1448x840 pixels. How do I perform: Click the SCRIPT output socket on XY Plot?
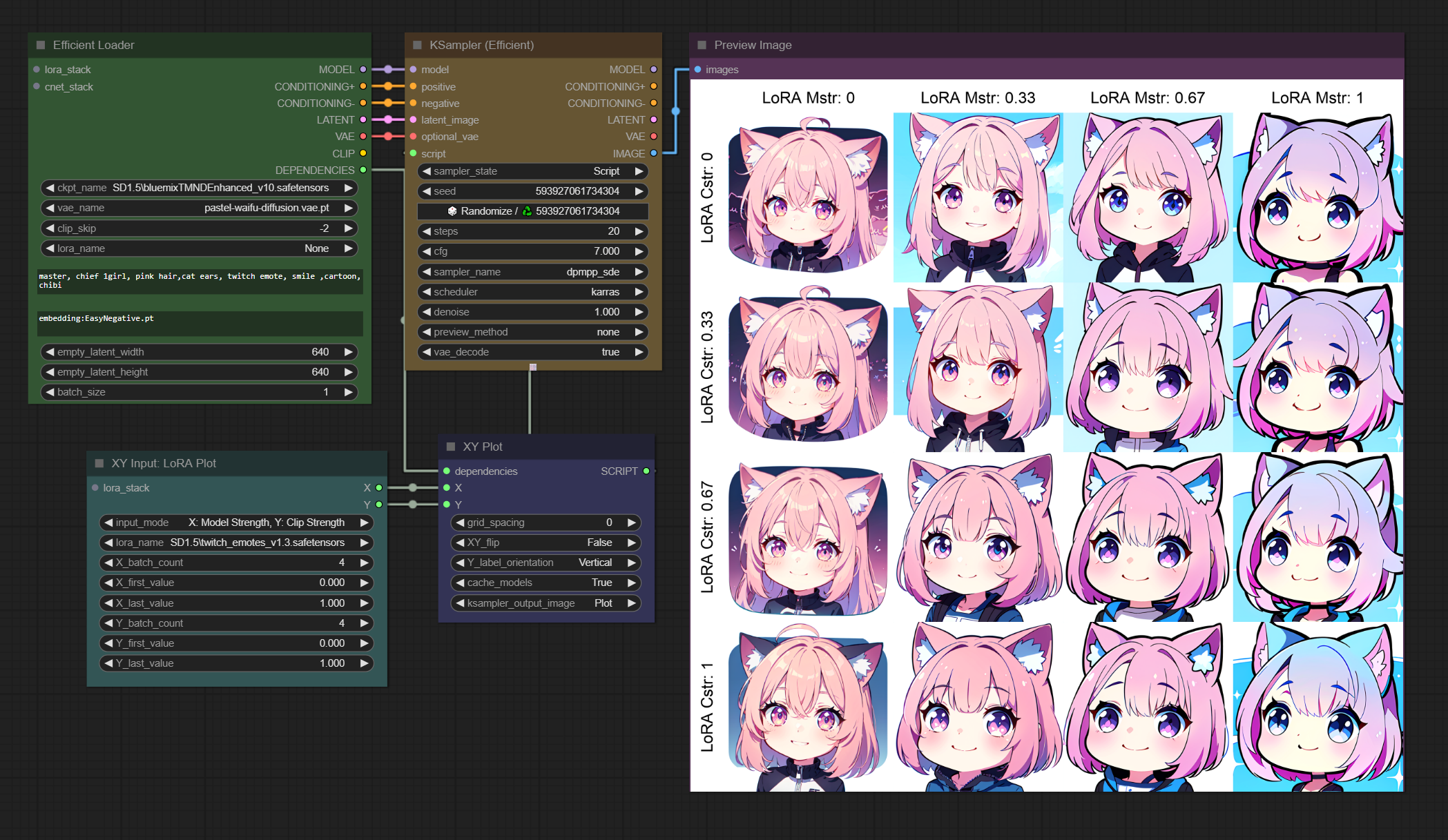646,471
